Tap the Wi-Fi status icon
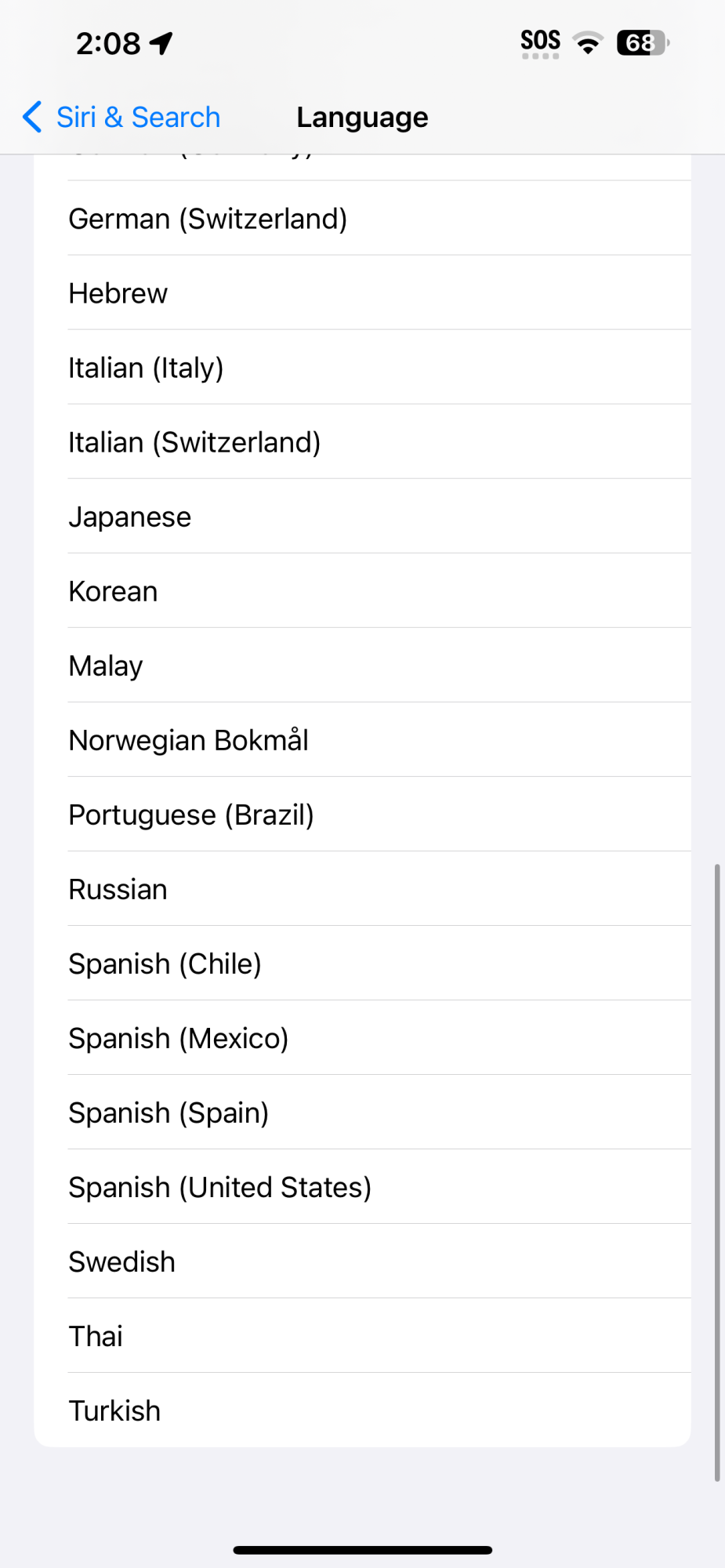Viewport: 725px width, 1568px height. (x=588, y=42)
